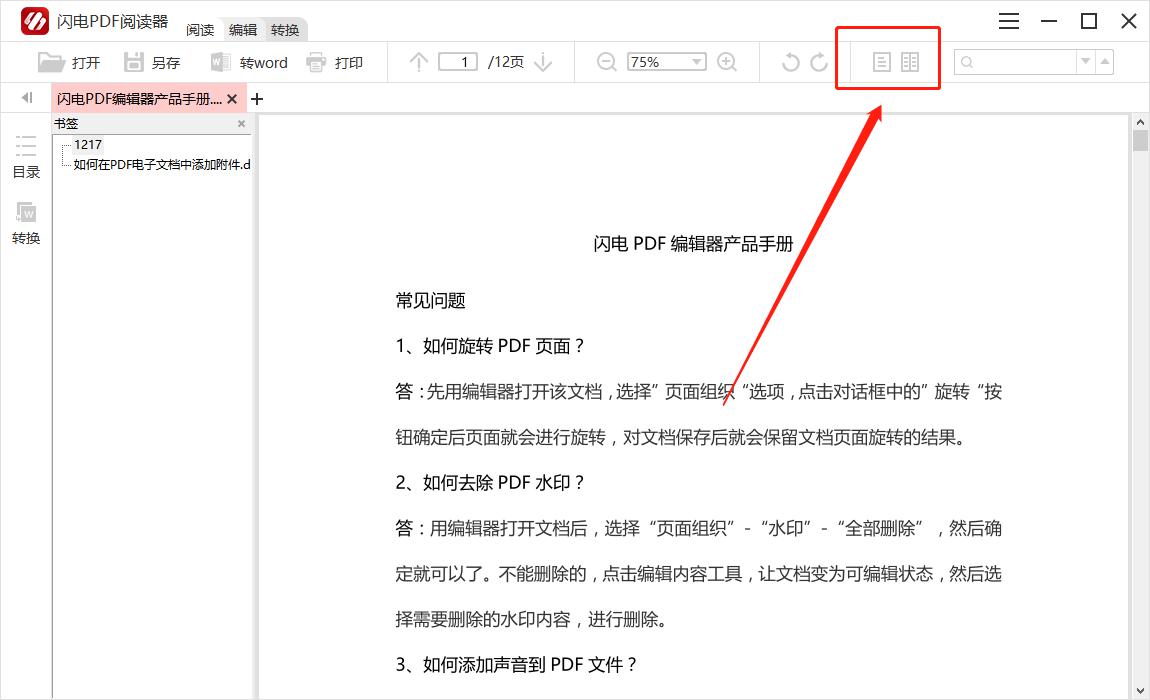Image resolution: width=1150 pixels, height=700 pixels.
Task: Rotate page counterclockwise
Action: coord(790,63)
